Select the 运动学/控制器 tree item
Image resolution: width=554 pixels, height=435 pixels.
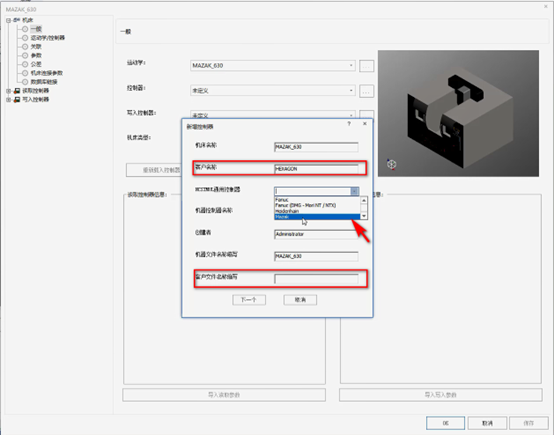pos(47,38)
